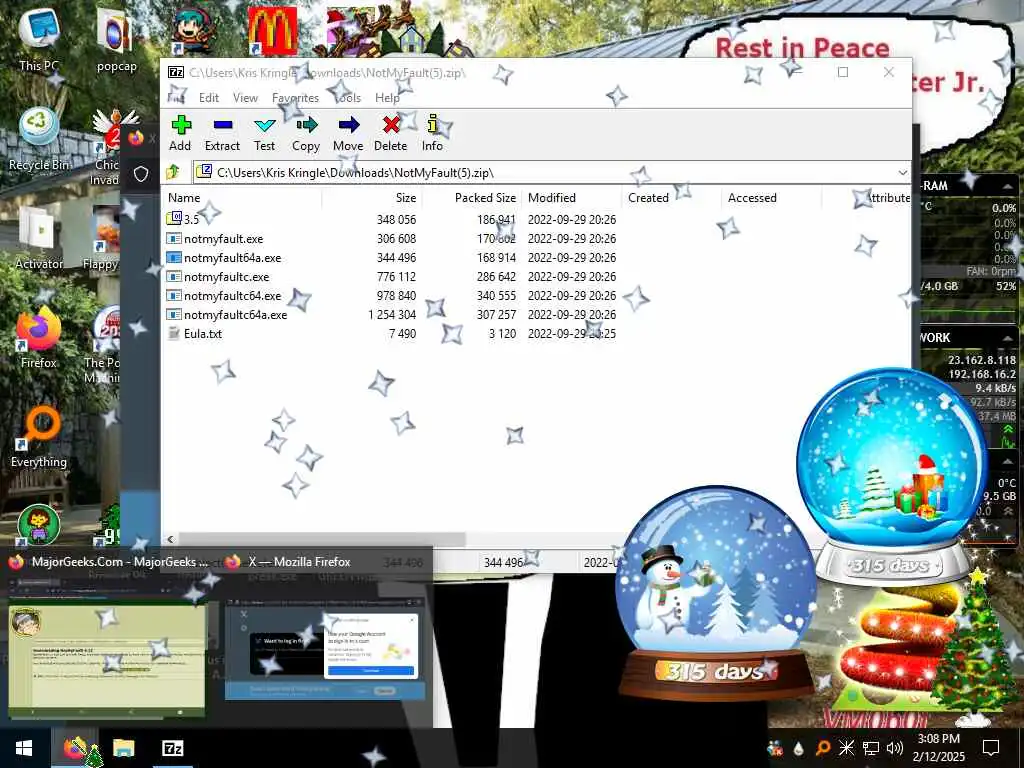Click the snowflake tray icon
Viewport: 1024px width, 768px height.
(846, 748)
